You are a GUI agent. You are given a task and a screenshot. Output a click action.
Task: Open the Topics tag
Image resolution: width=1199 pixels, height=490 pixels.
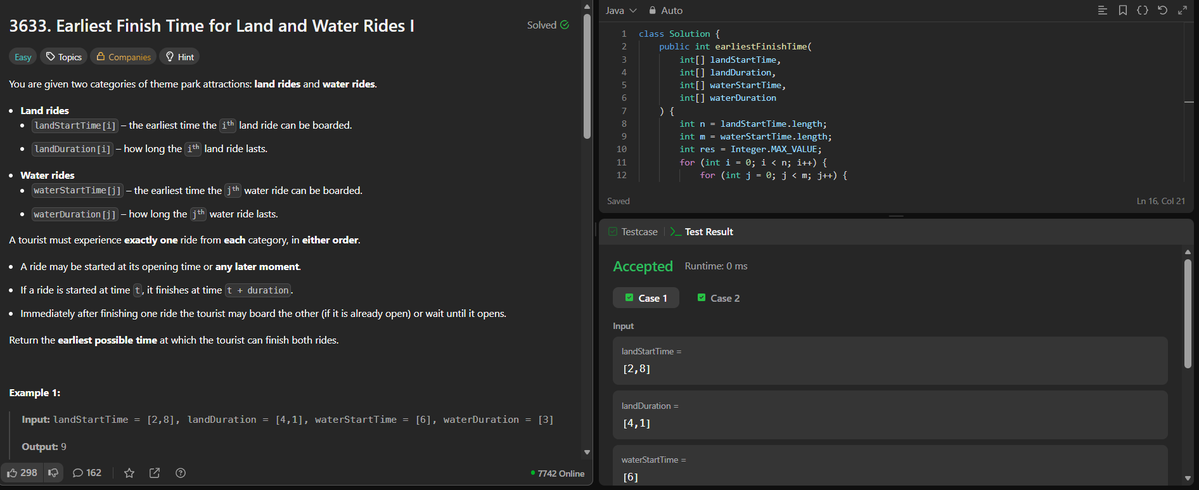tap(63, 57)
